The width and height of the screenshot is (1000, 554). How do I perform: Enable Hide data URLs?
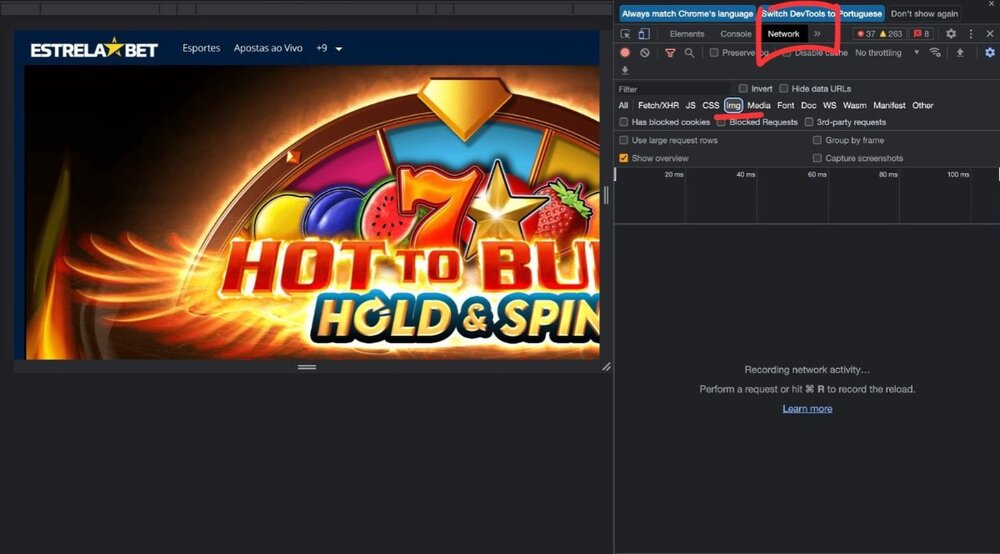(x=784, y=89)
